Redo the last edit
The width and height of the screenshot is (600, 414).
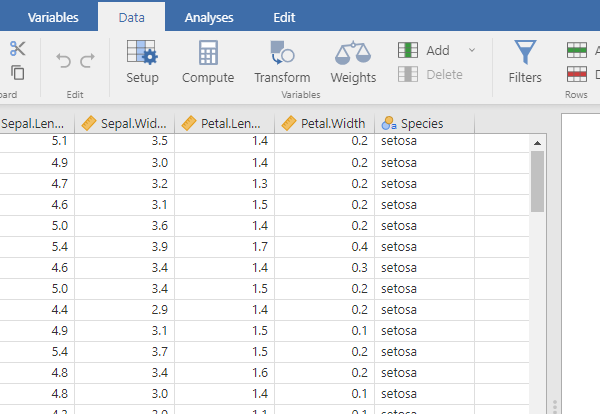coord(87,60)
